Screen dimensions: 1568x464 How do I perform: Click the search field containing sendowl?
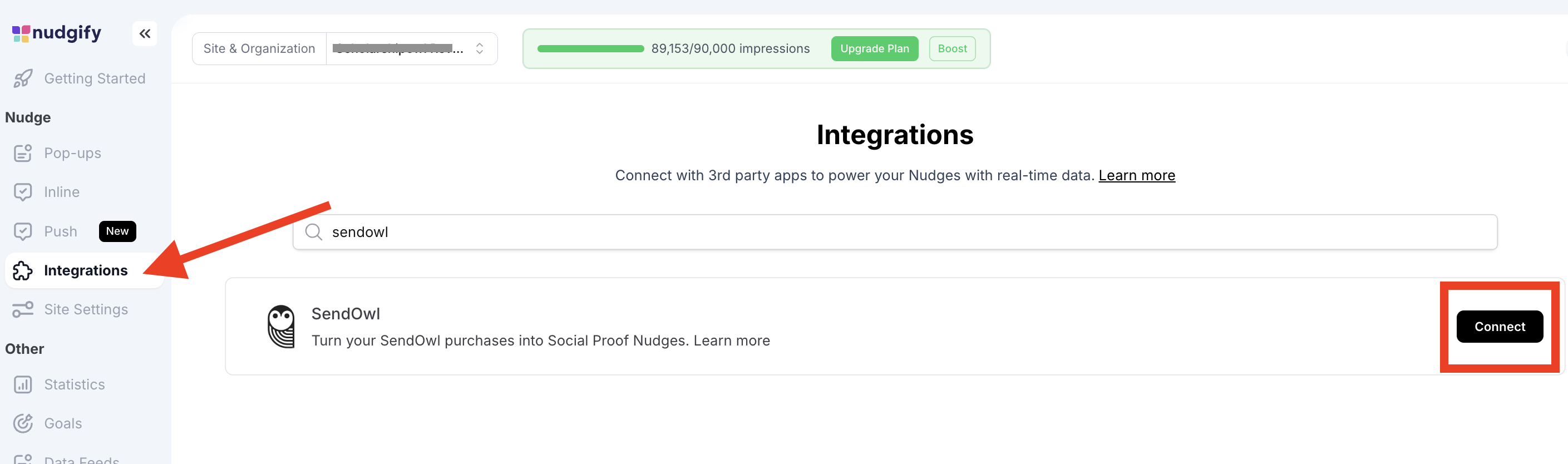click(x=895, y=232)
